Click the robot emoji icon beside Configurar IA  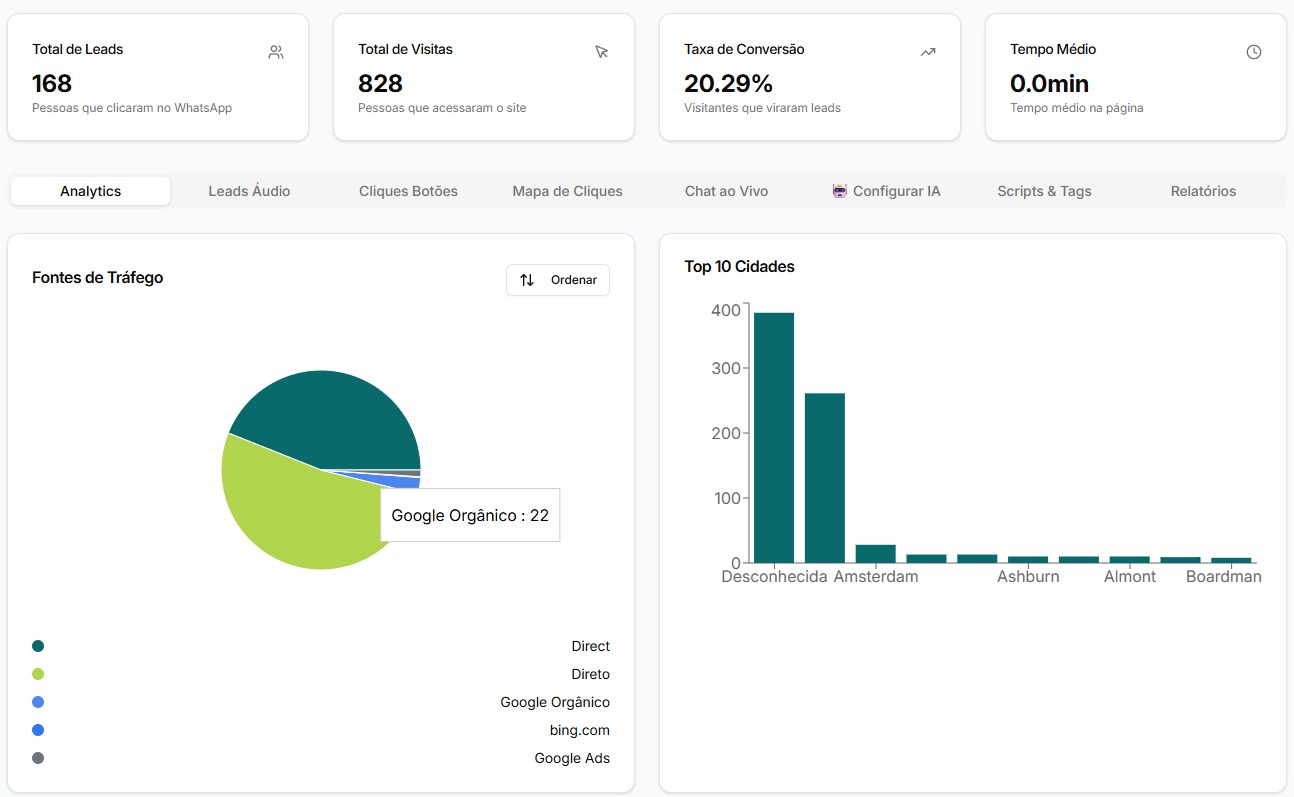tap(840, 191)
